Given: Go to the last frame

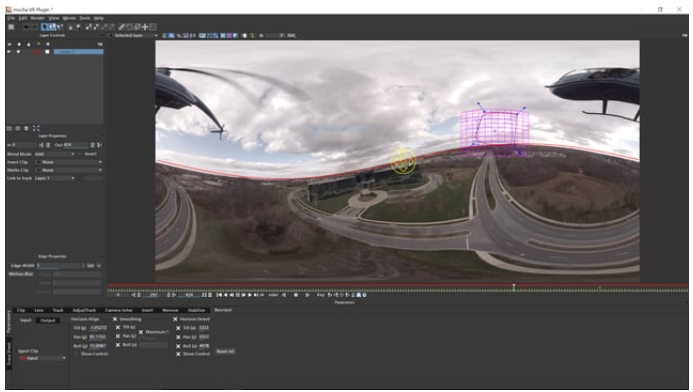Looking at the screenshot, I should coord(255,295).
